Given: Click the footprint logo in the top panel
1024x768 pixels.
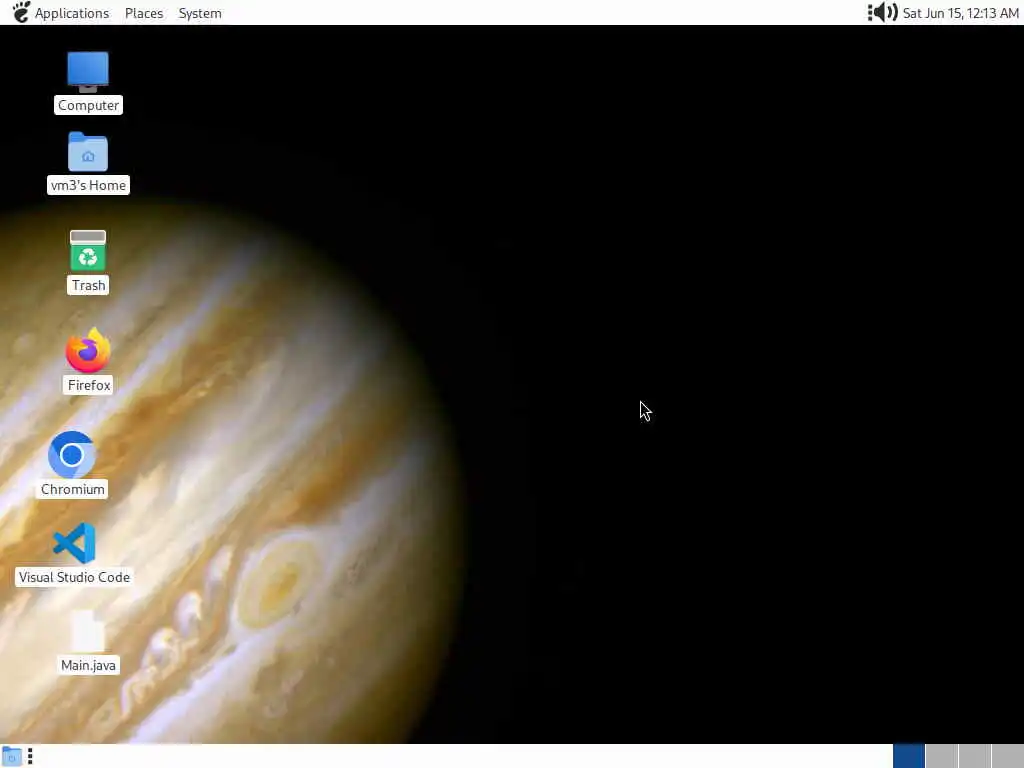Looking at the screenshot, I should tap(21, 12).
